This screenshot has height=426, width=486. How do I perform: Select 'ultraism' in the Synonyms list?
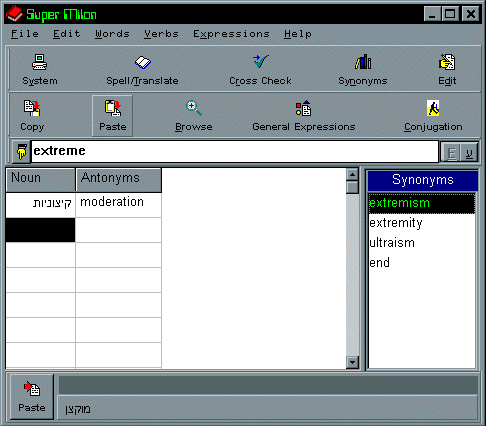pos(422,243)
